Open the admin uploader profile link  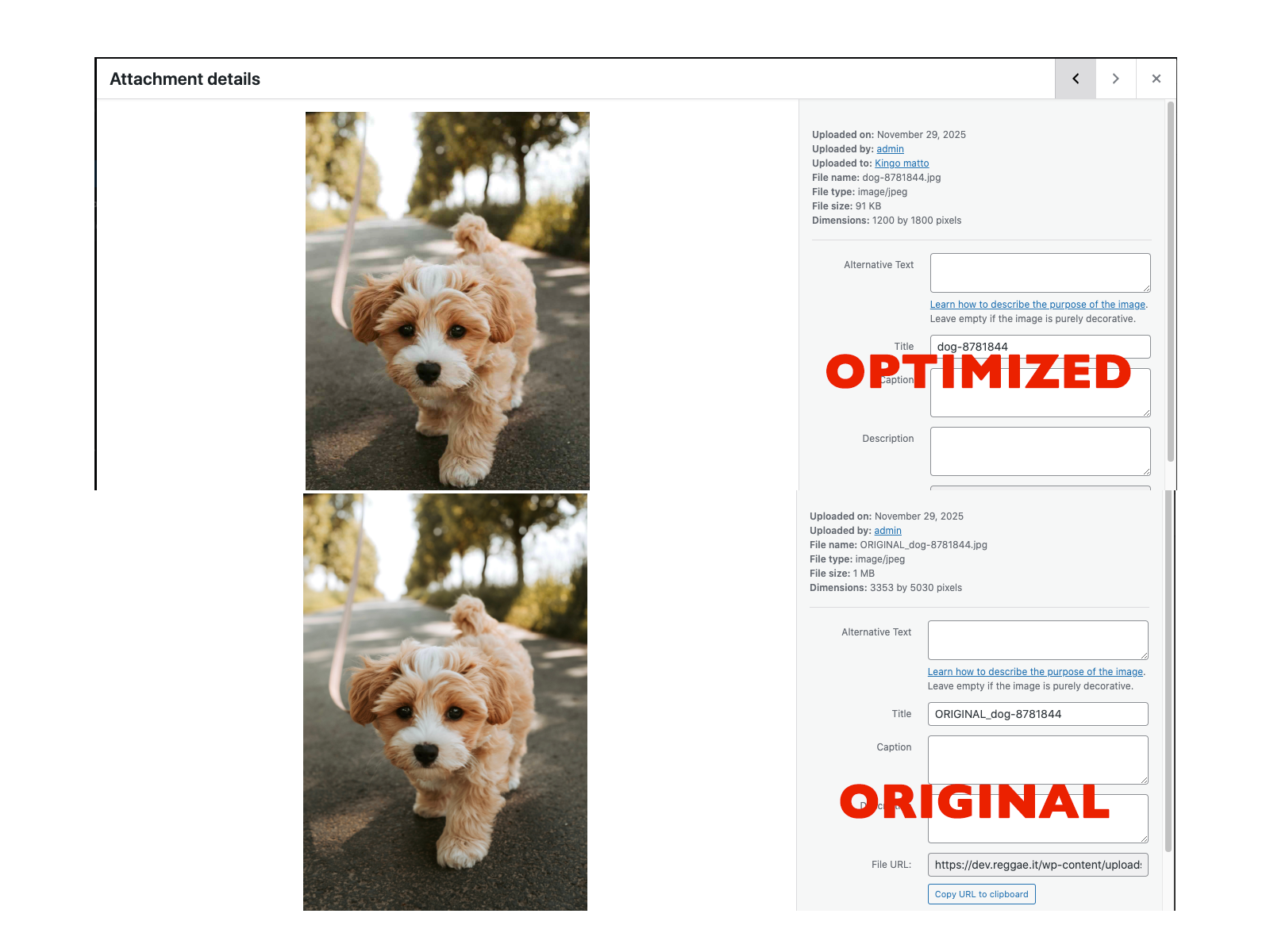point(890,149)
